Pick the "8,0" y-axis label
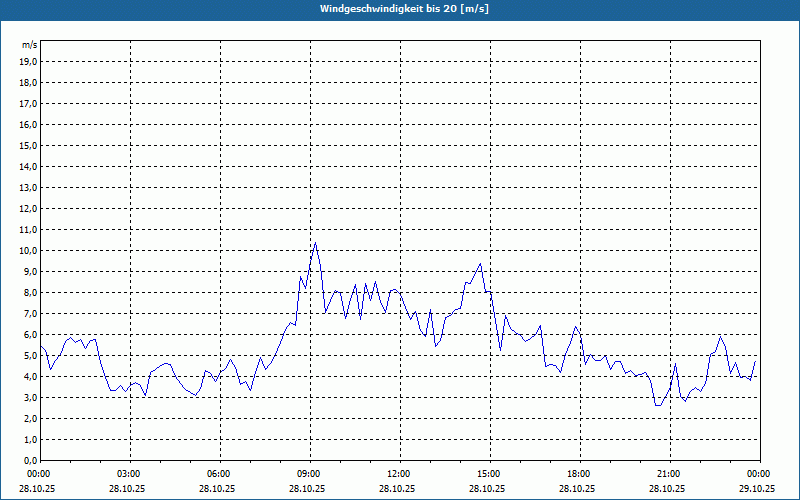Image resolution: width=800 pixels, height=500 pixels. (31, 292)
